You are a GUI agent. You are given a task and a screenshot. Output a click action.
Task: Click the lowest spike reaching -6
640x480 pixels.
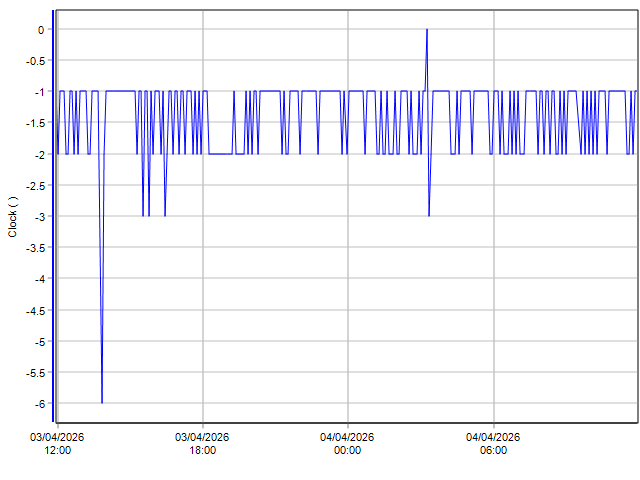click(x=102, y=402)
